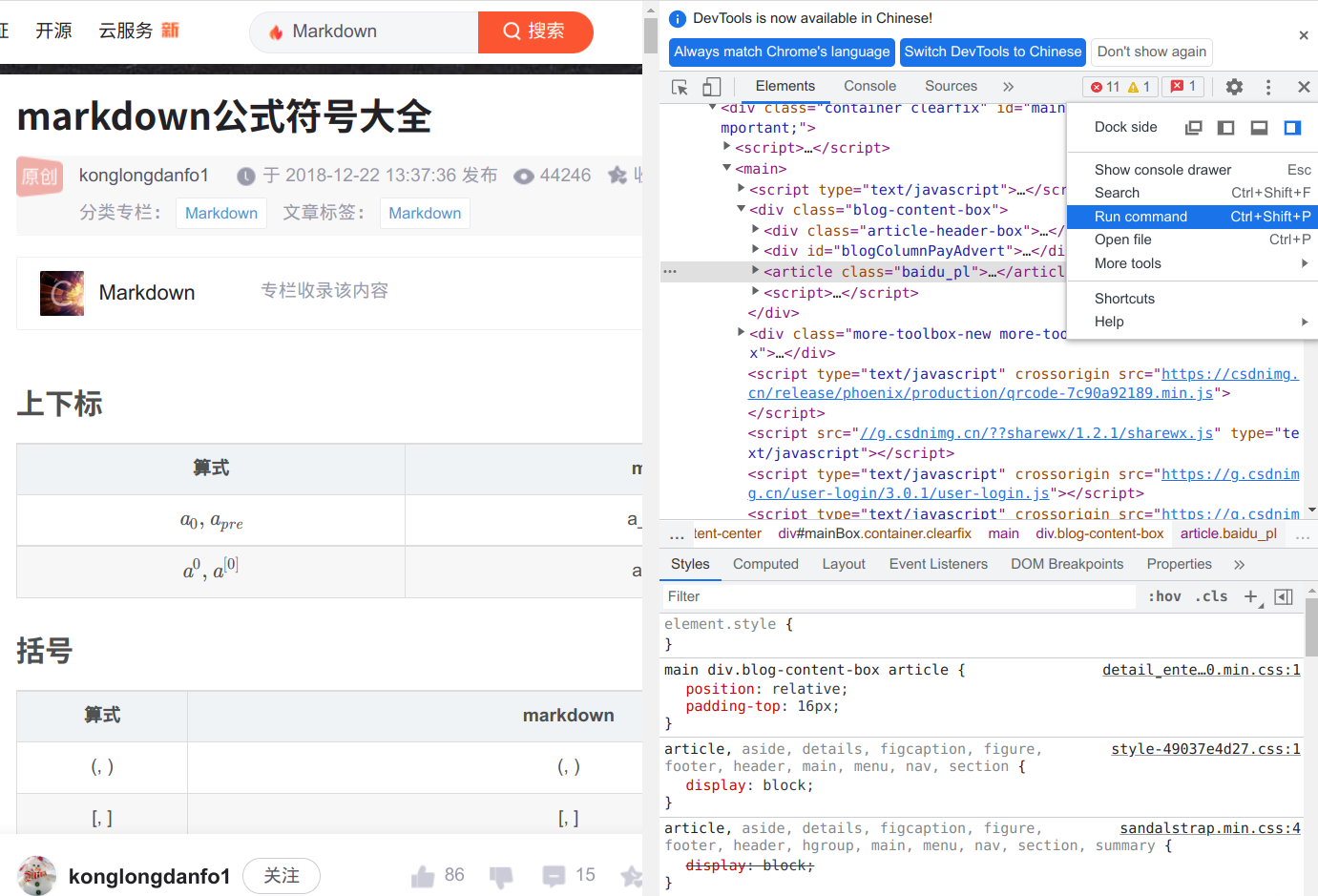Click the thumbs-up like icon showing 86
1318x896 pixels.
point(423,876)
